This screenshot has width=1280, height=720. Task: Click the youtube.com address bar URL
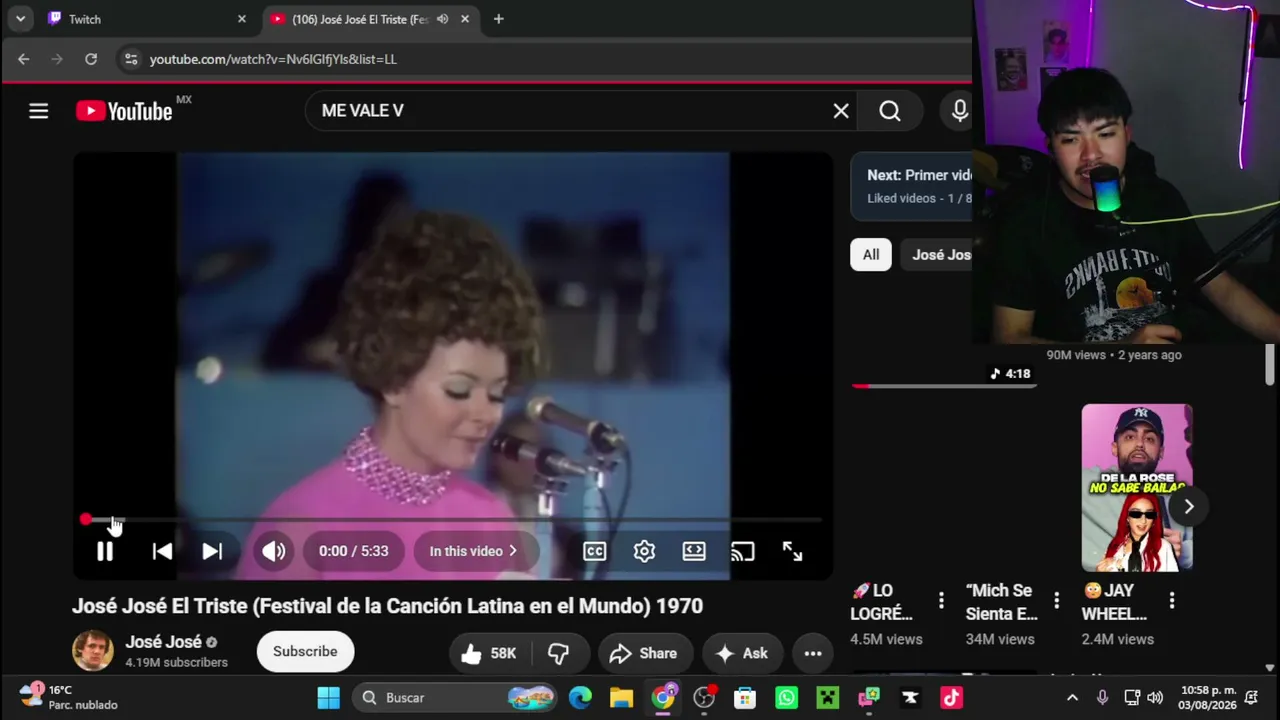[273, 59]
